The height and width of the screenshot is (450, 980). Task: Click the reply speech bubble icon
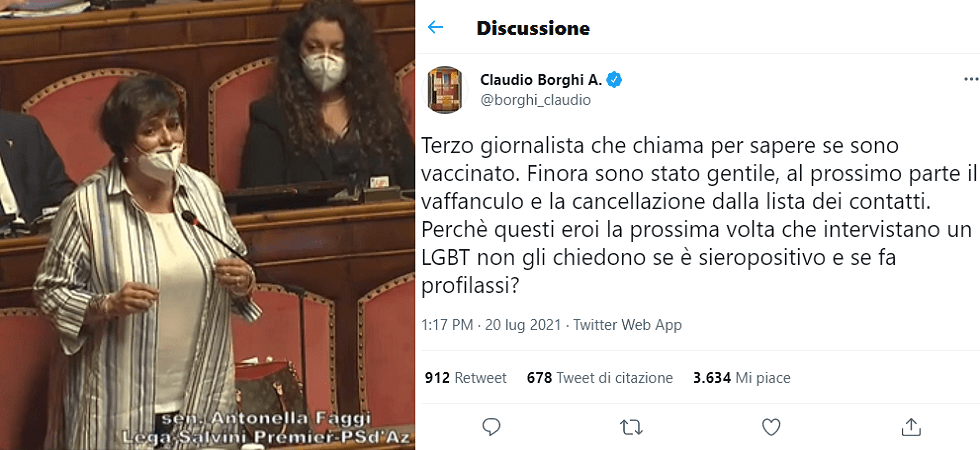pyautogui.click(x=491, y=426)
